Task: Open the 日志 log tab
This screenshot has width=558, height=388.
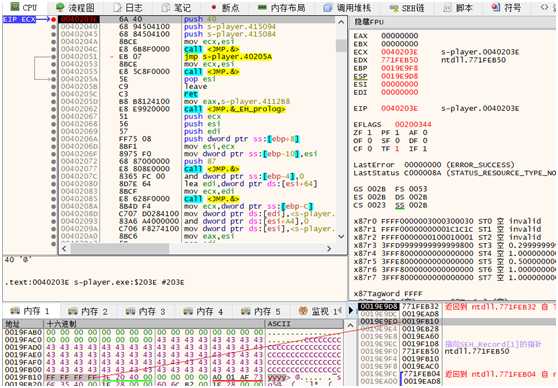Action: click(x=127, y=7)
